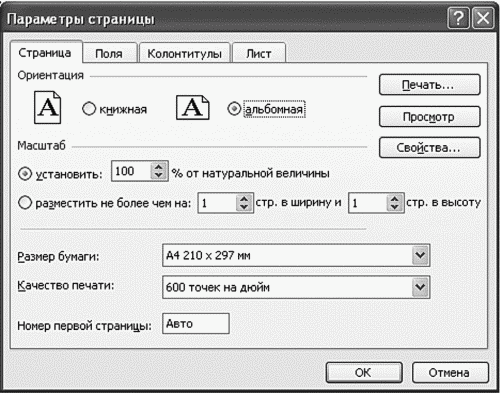The height and width of the screenshot is (393, 500).
Task: Click the Номер первой страницы input field
Action: 196,323
